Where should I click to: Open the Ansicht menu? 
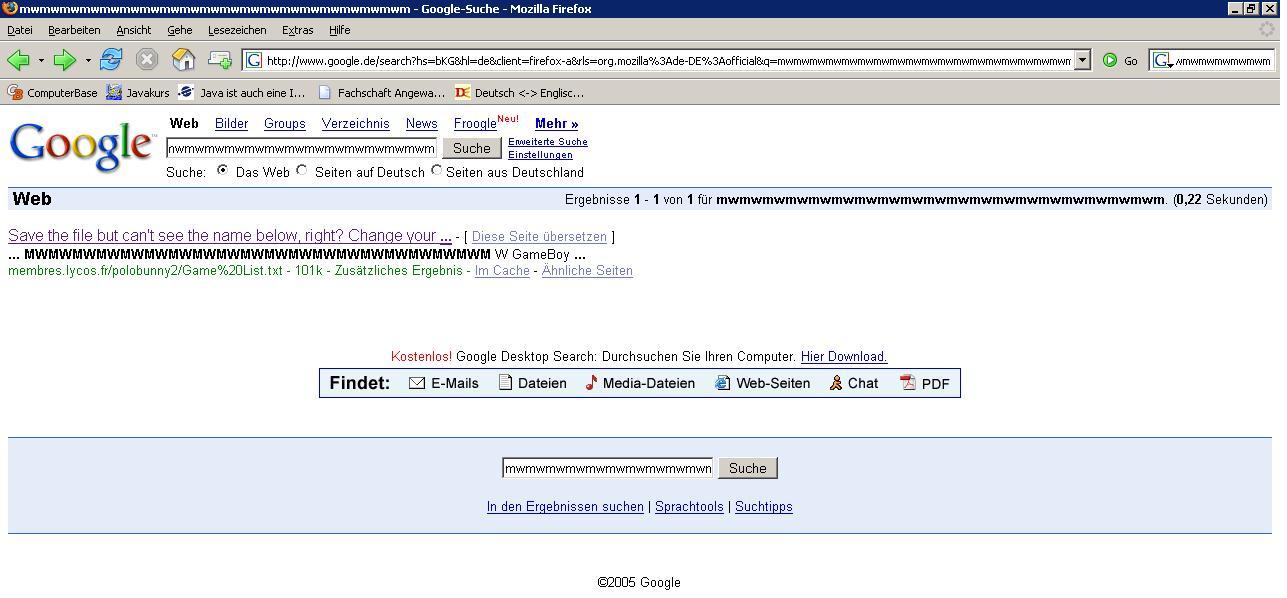(134, 30)
